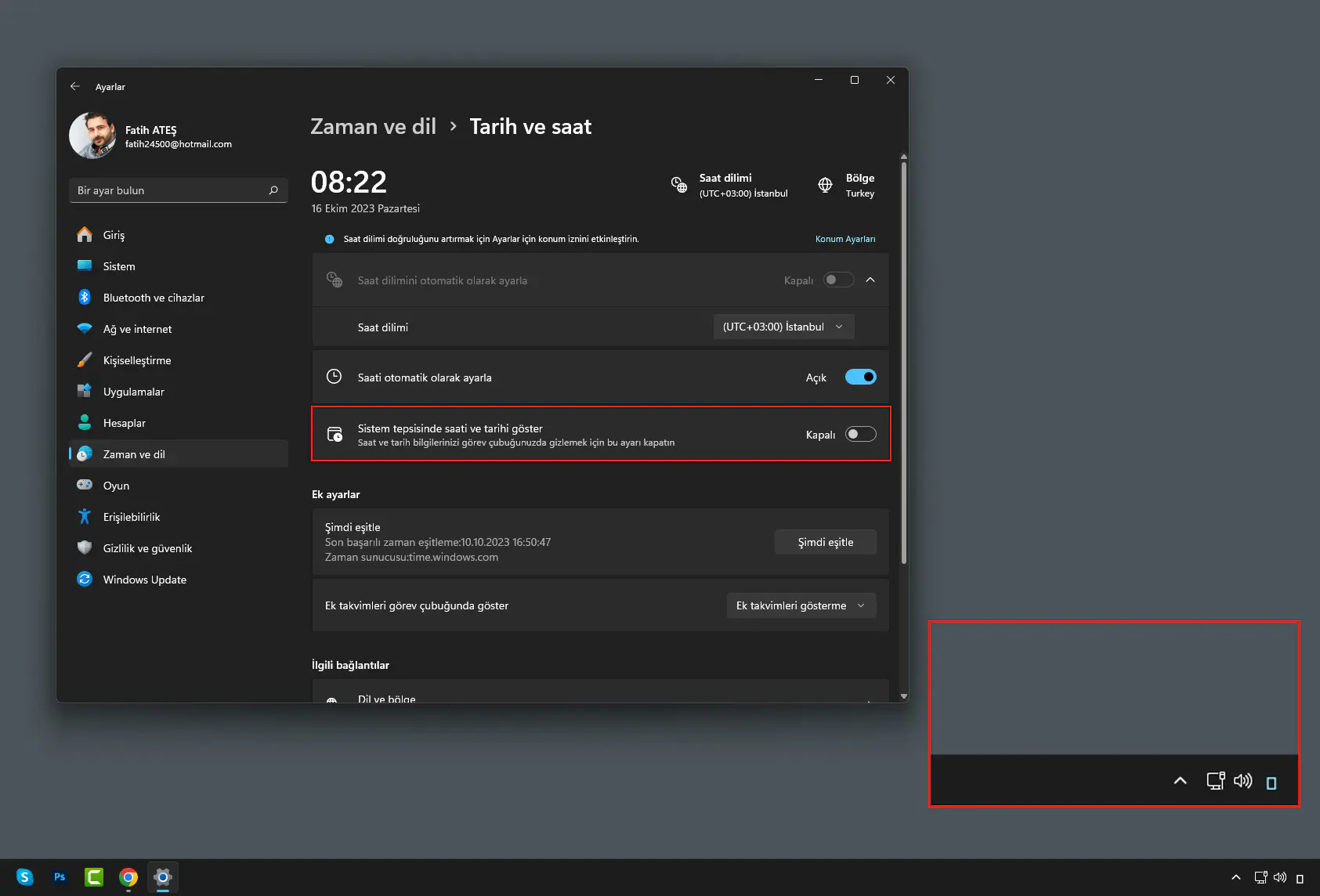1320x896 pixels.
Task: Collapse the Saat dilimini otomatik section
Action: pos(870,280)
